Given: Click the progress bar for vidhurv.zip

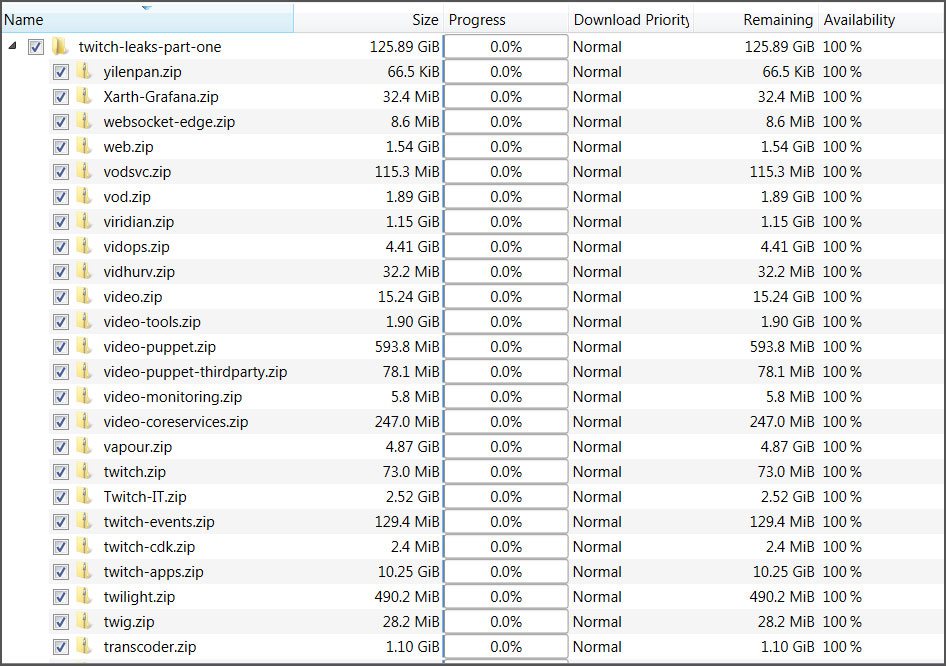Looking at the screenshot, I should pos(506,271).
